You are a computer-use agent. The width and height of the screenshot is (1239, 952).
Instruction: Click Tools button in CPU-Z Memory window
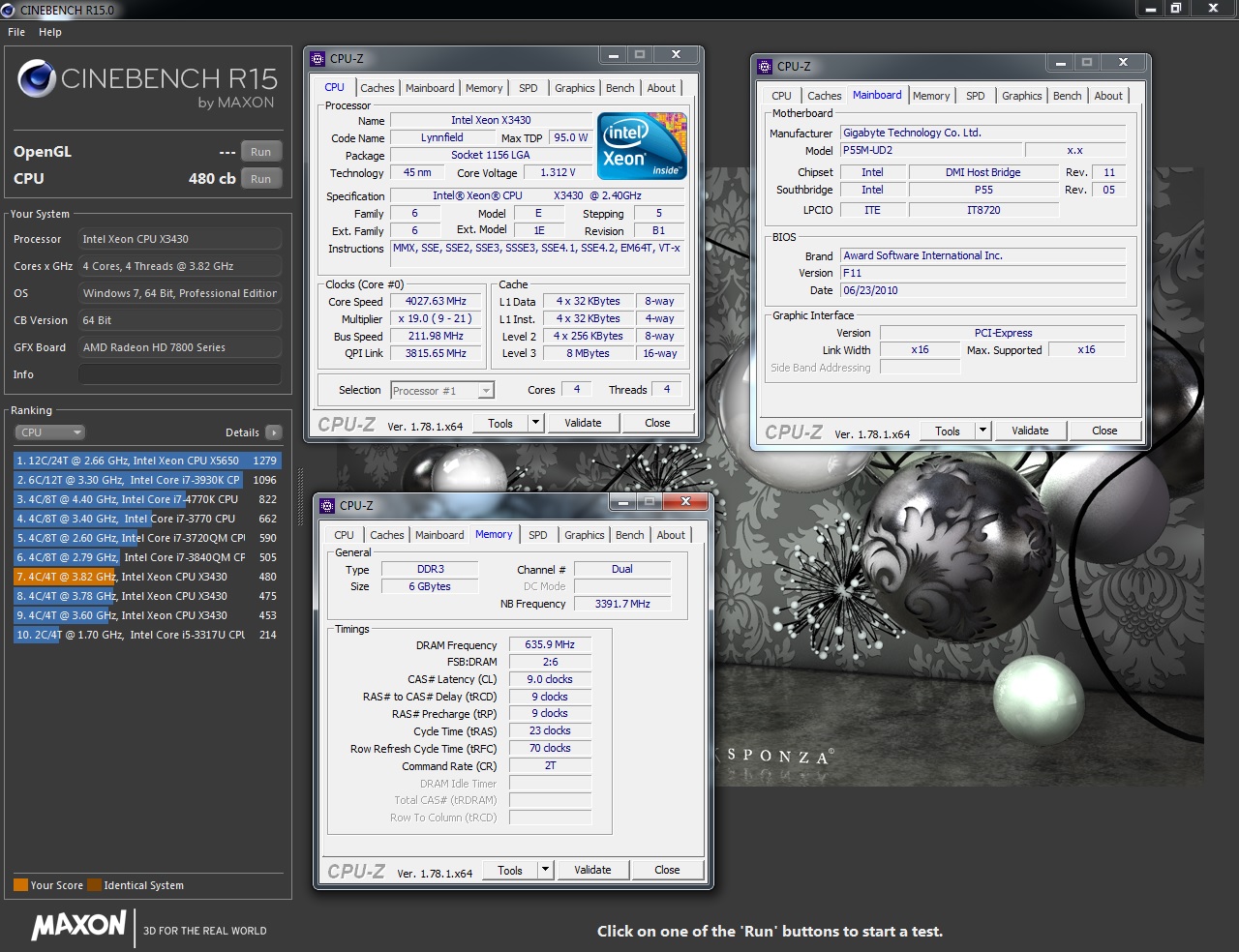point(510,870)
